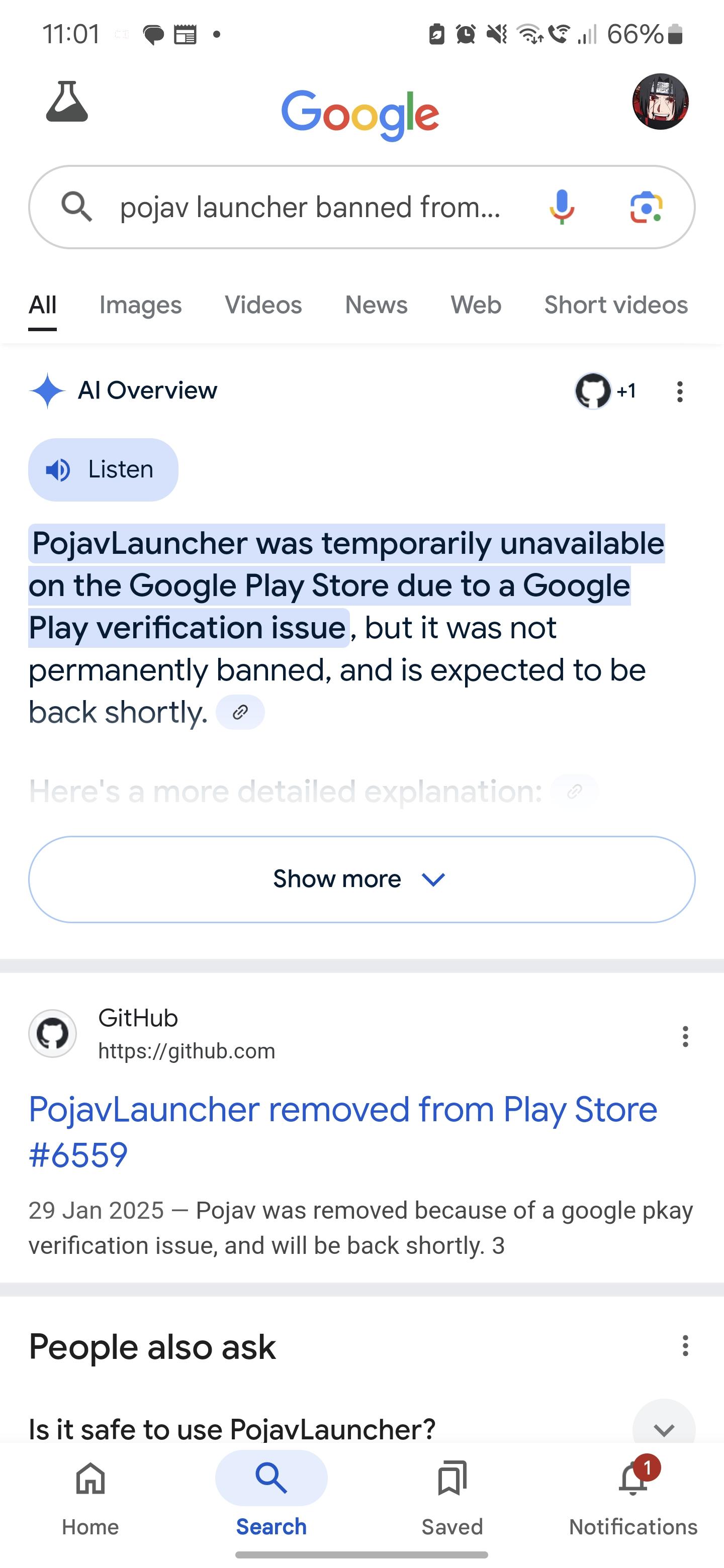Switch to Images results tab
This screenshot has height=1568, width=724.
pos(141,305)
